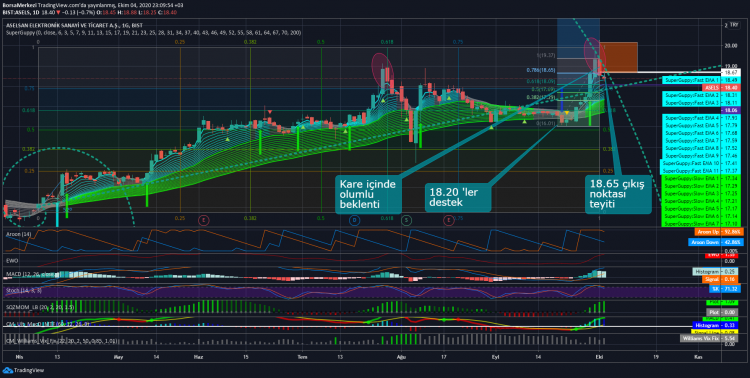Click the 0.618(18.09) Fibonacci level label

540,81
